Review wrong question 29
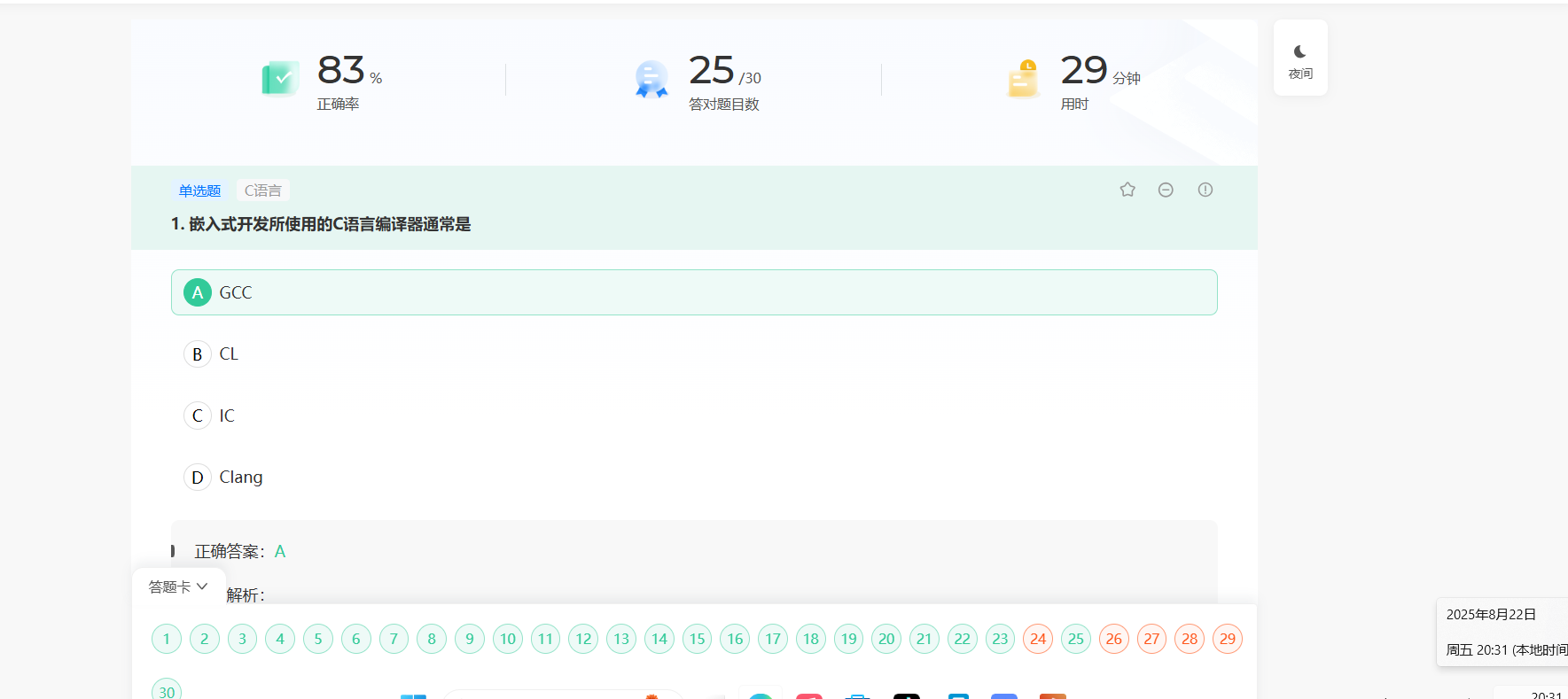This screenshot has height=699, width=1568. pyautogui.click(x=1228, y=639)
